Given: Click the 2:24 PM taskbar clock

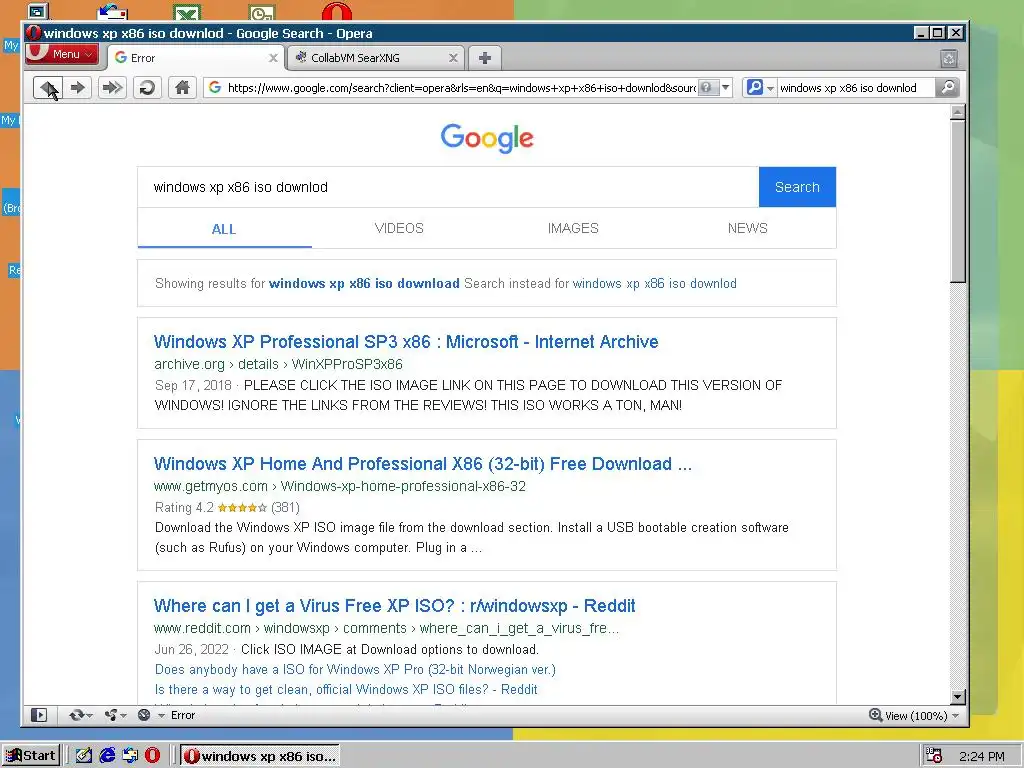Looking at the screenshot, I should [982, 756].
